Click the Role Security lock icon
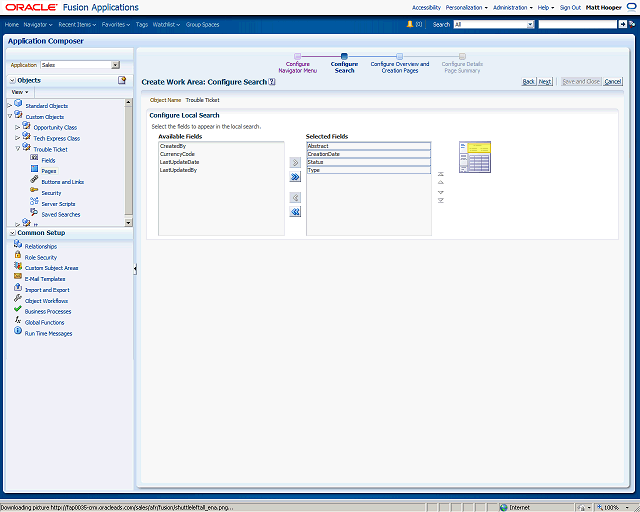This screenshot has height=512, width=640. [18, 255]
